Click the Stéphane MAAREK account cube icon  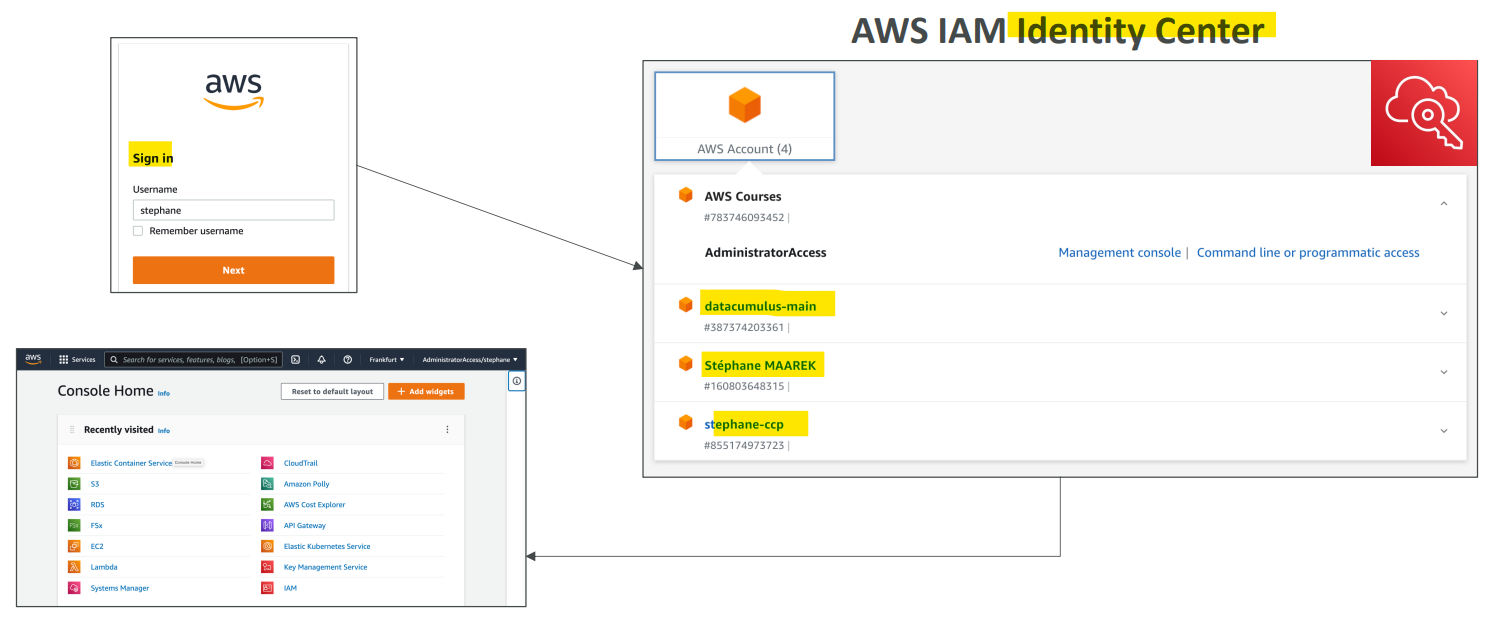[x=686, y=364]
